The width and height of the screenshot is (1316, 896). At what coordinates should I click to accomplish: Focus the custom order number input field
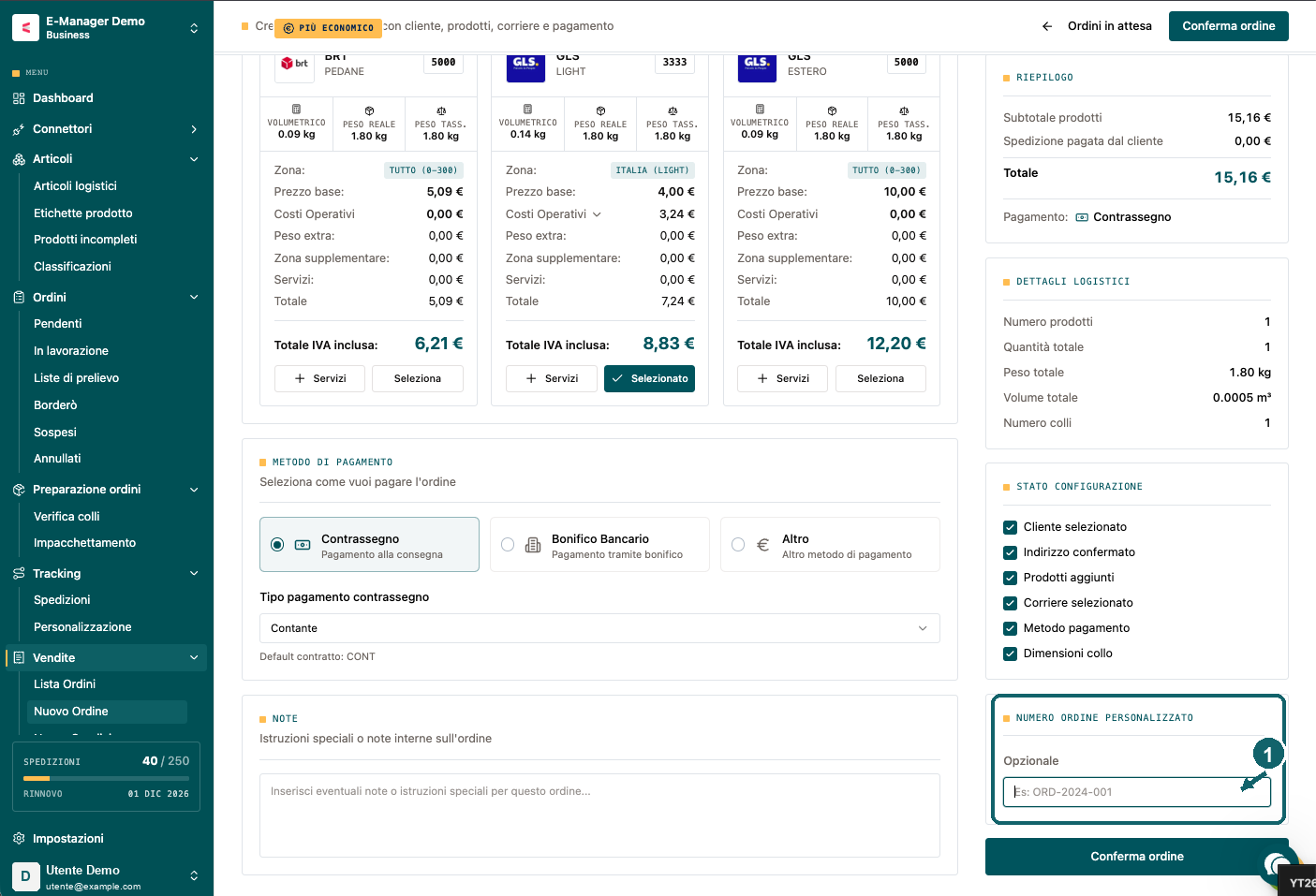pos(1137,792)
